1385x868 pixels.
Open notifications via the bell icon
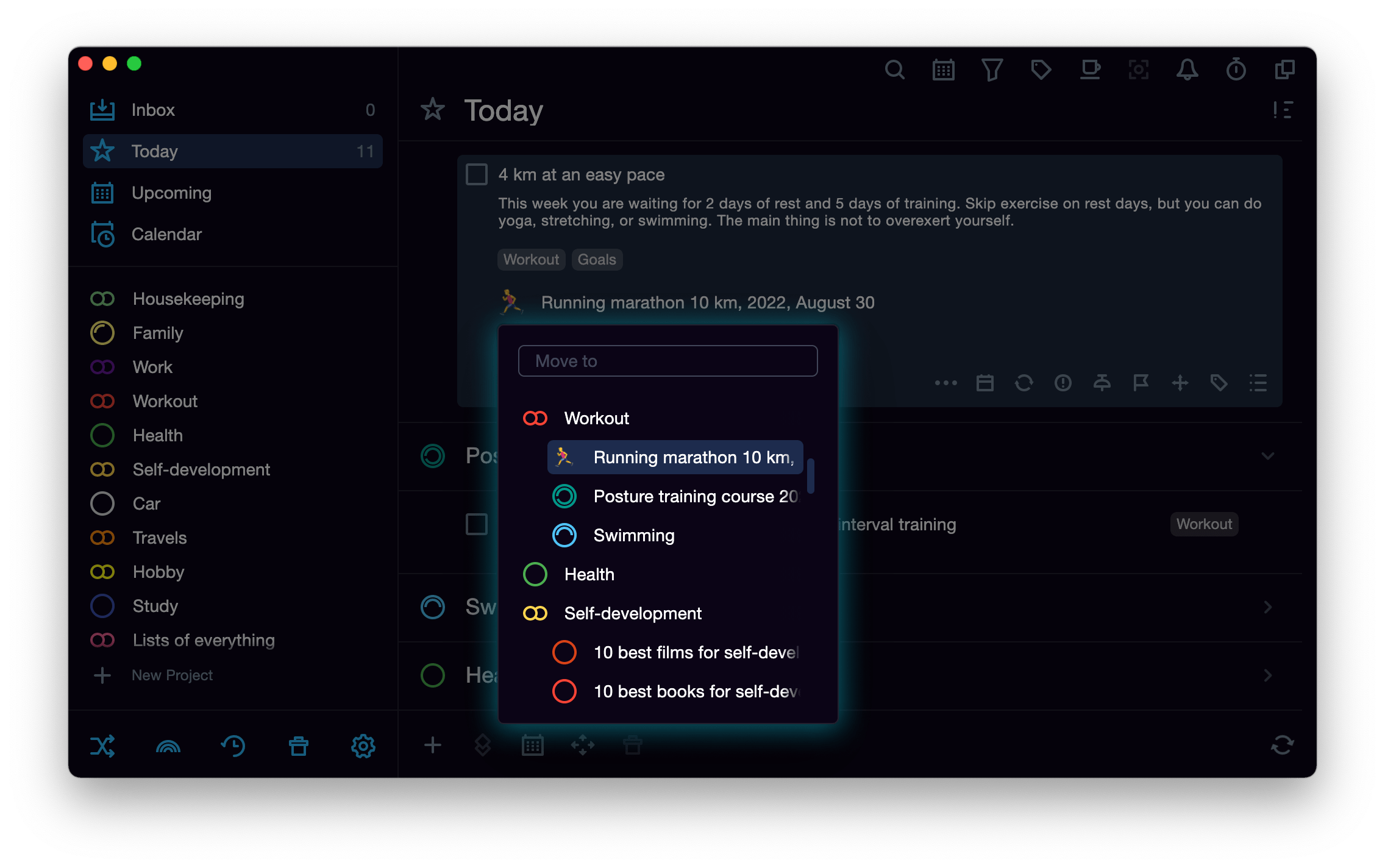[1187, 69]
